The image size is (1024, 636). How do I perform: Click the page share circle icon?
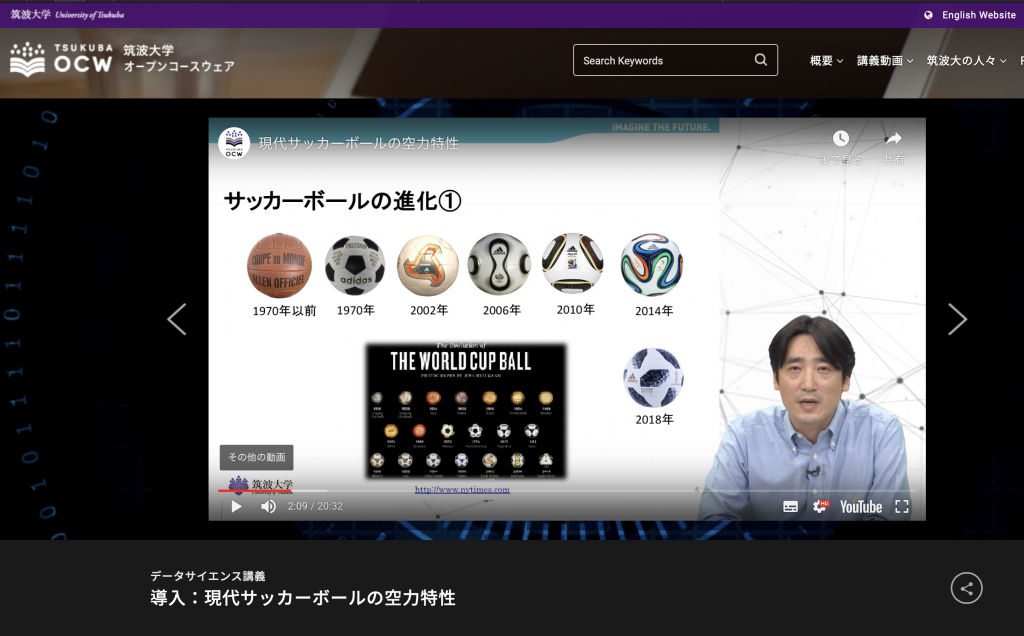[x=967, y=588]
